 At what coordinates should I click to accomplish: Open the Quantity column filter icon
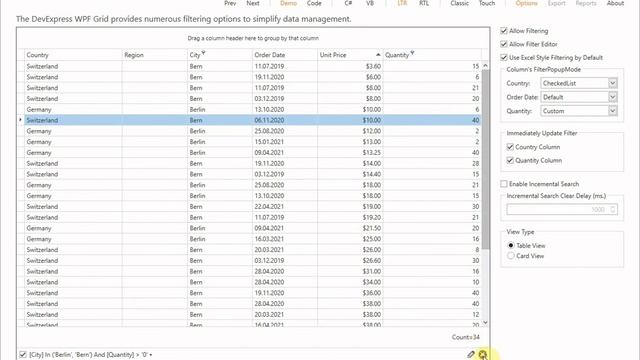[x=412, y=53]
